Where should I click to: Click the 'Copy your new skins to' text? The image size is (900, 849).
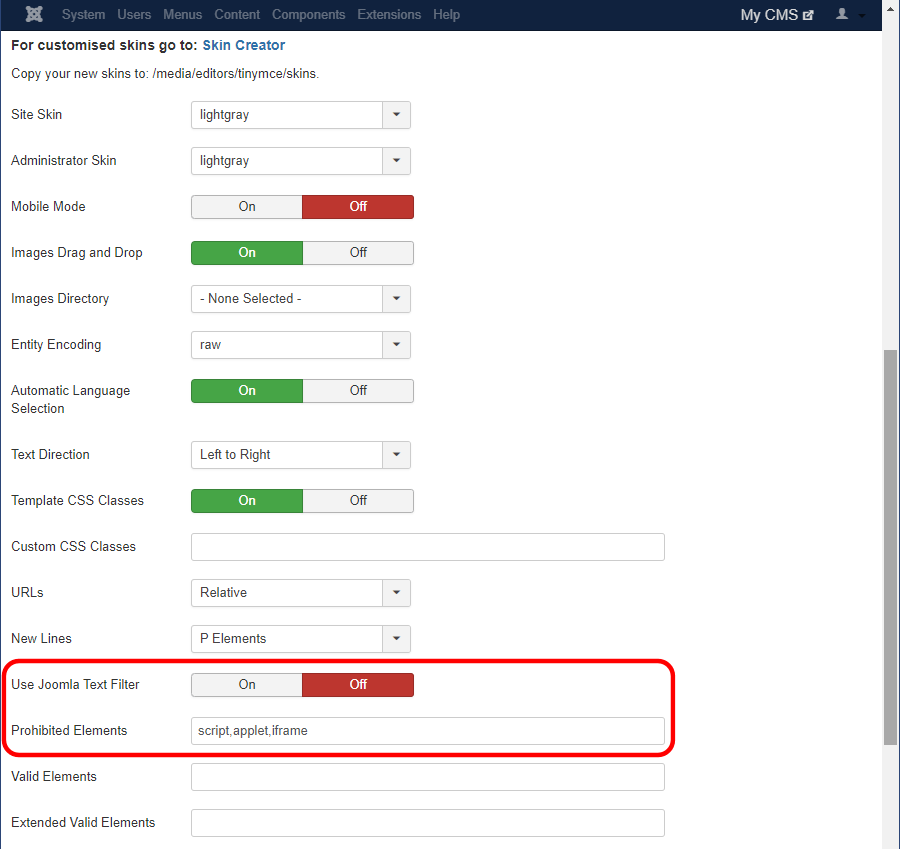point(165,73)
